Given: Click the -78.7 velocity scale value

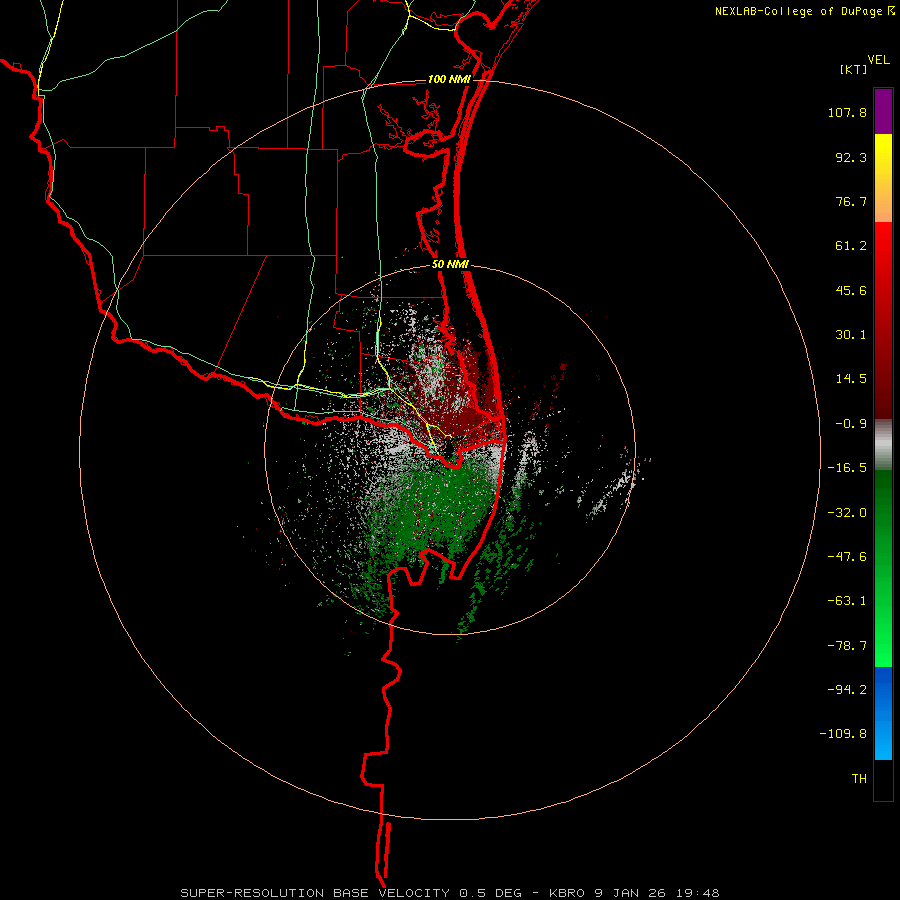Looking at the screenshot, I should pos(847,646).
